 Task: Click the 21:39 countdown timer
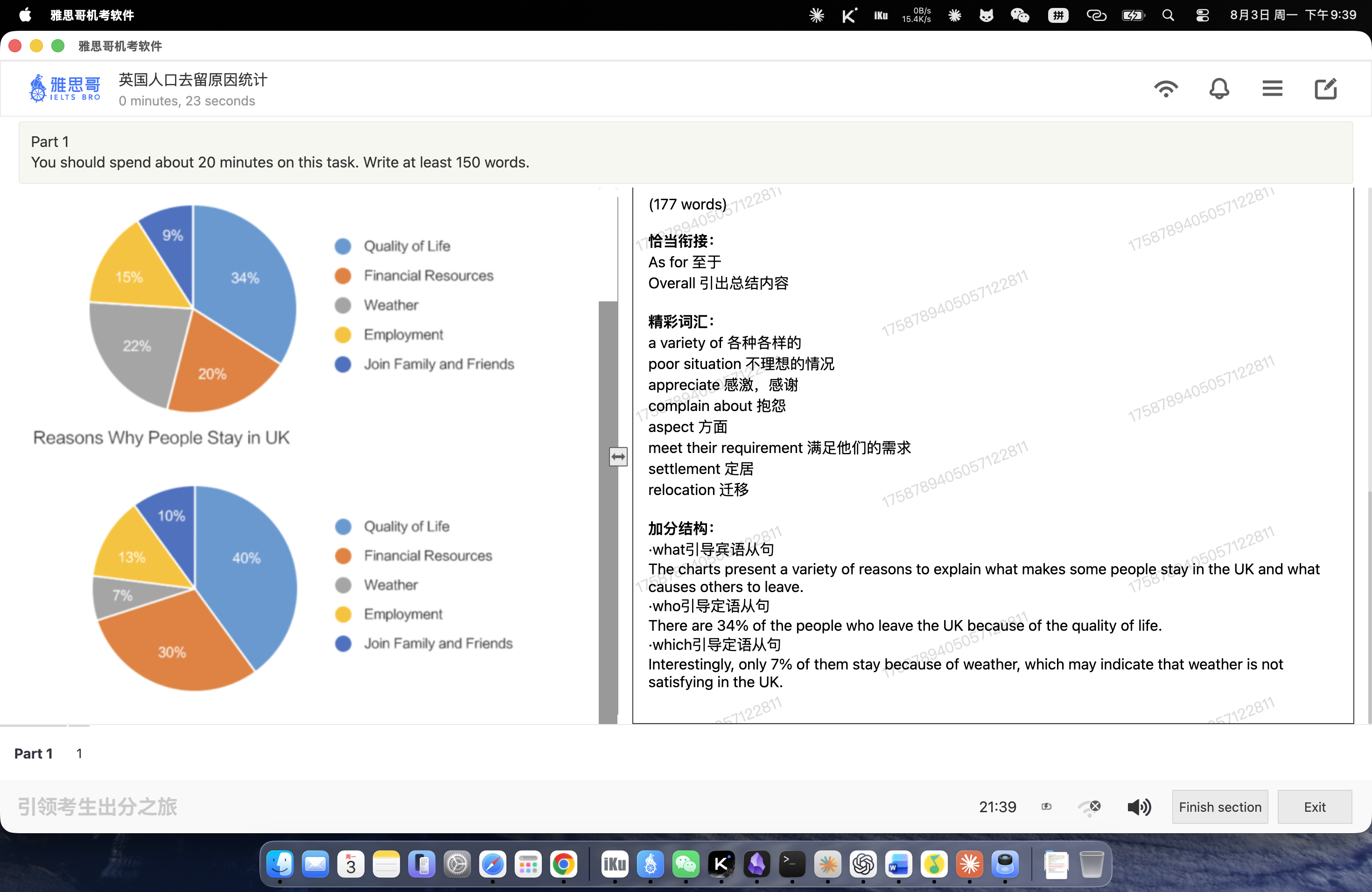997,807
